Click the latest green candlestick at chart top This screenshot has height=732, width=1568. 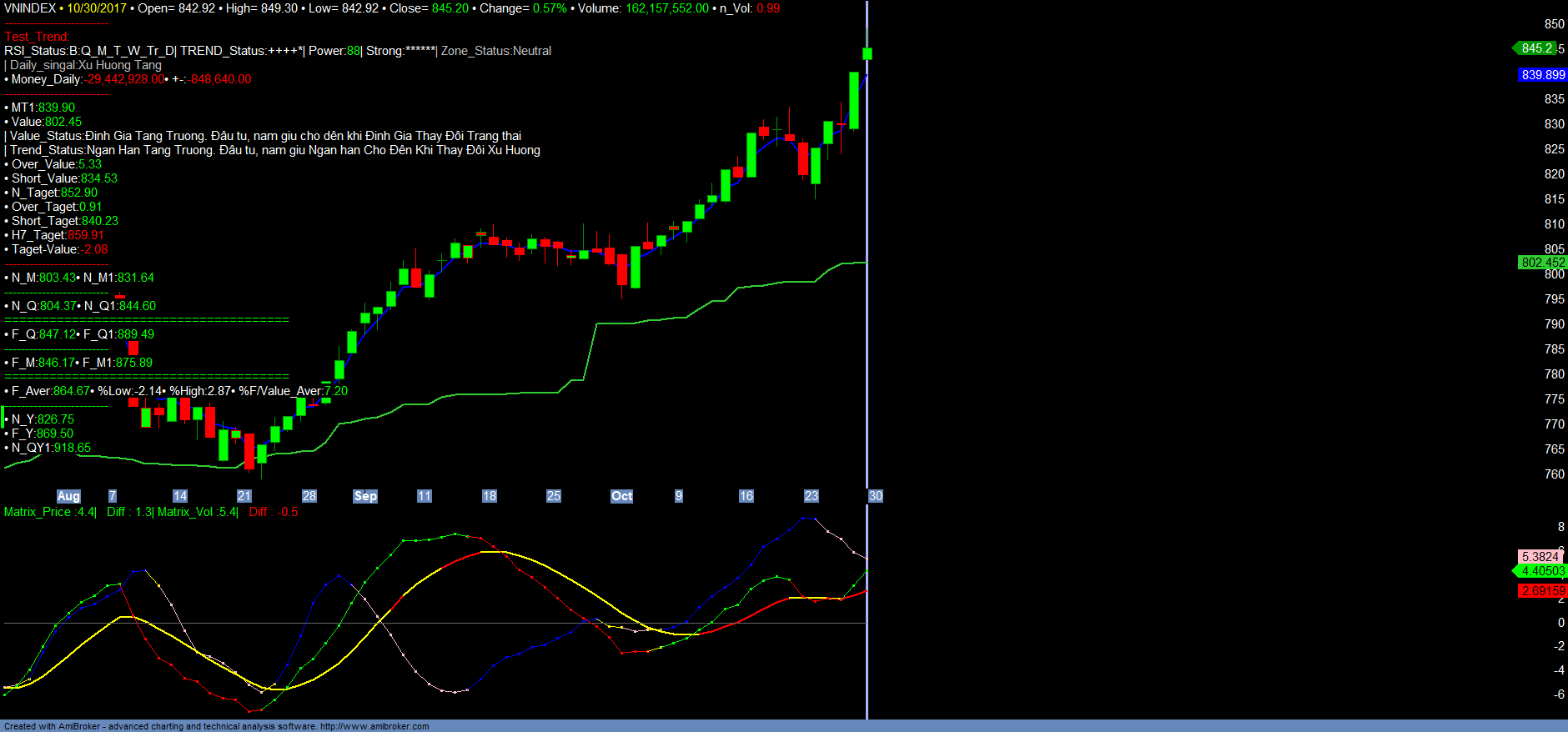(x=867, y=54)
